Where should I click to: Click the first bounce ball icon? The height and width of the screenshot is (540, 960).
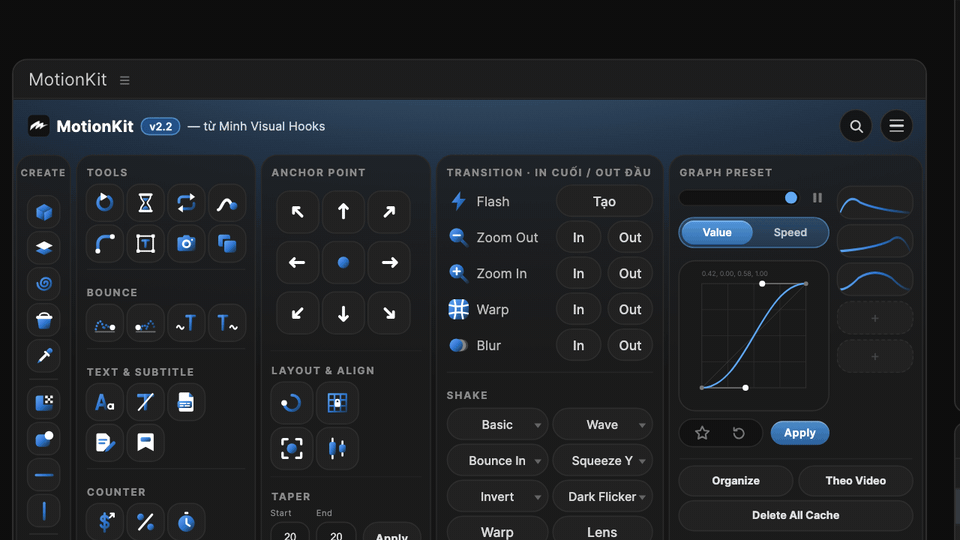pyautogui.click(x=105, y=323)
